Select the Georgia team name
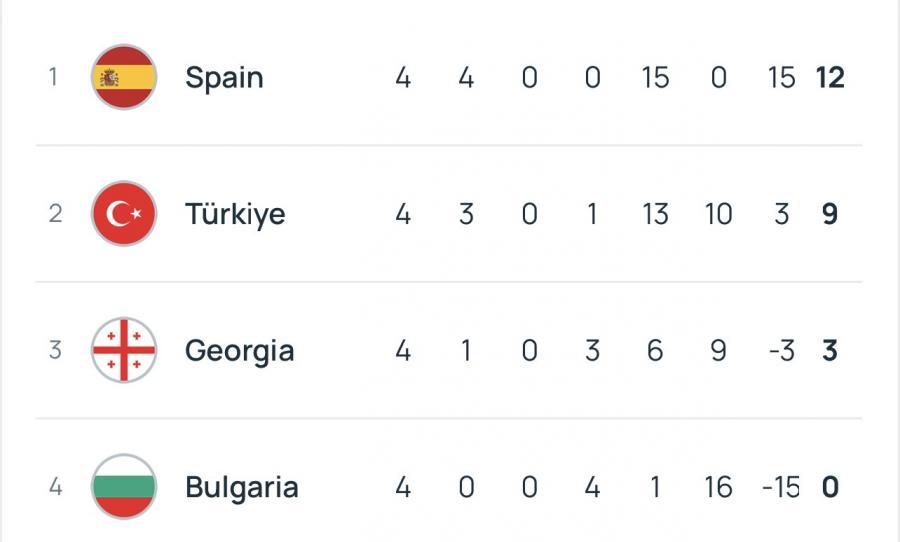 click(240, 350)
